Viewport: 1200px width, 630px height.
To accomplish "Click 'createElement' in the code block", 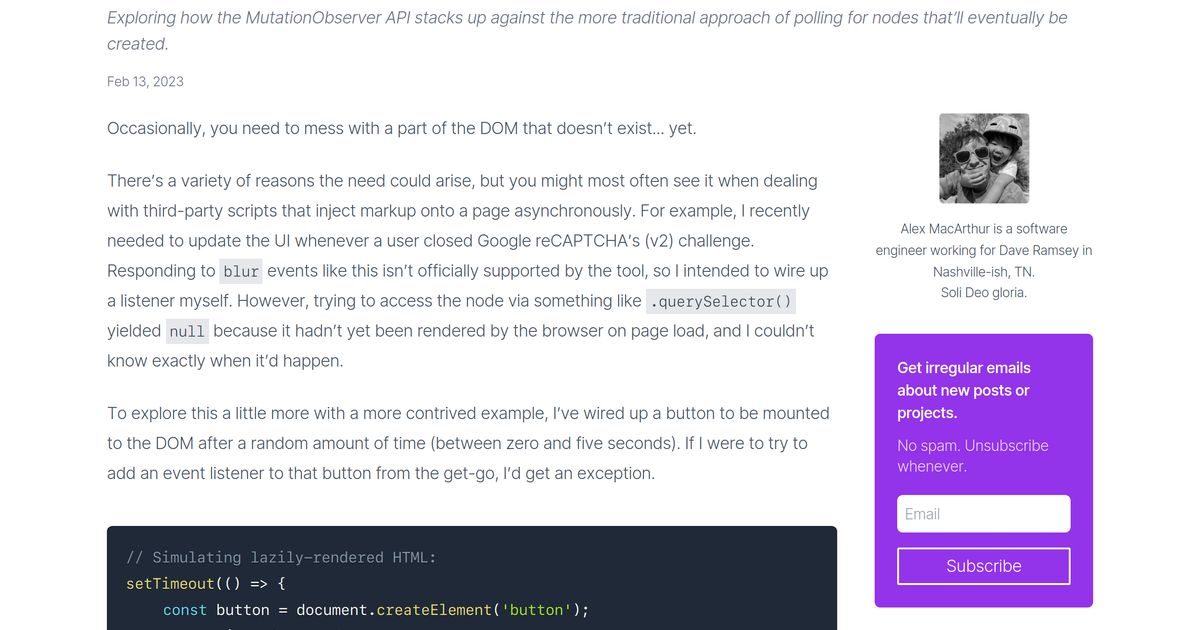I will (x=434, y=609).
